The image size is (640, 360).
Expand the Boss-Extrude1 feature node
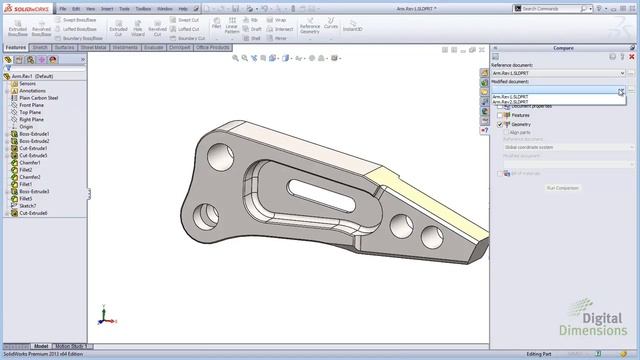click(x=7, y=134)
